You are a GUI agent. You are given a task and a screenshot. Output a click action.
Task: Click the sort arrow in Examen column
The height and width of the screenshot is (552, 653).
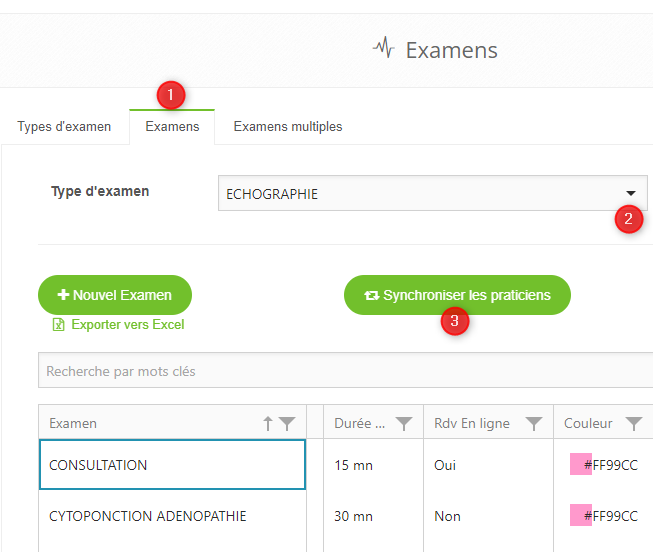tap(268, 424)
